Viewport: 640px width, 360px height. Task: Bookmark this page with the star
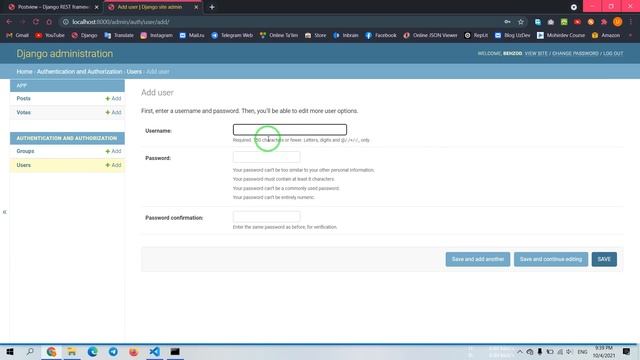coord(521,22)
